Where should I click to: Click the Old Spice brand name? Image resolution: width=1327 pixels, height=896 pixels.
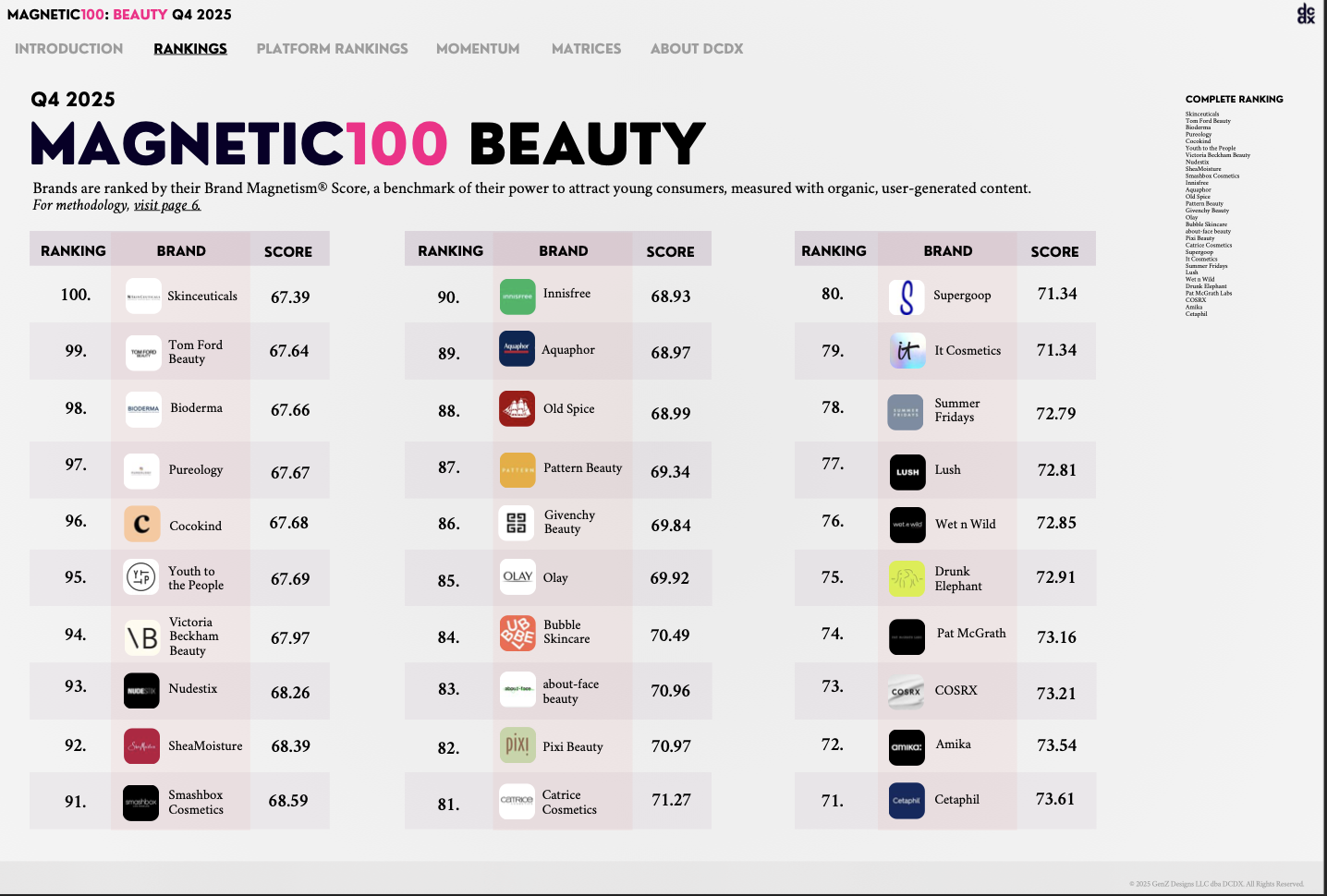569,408
